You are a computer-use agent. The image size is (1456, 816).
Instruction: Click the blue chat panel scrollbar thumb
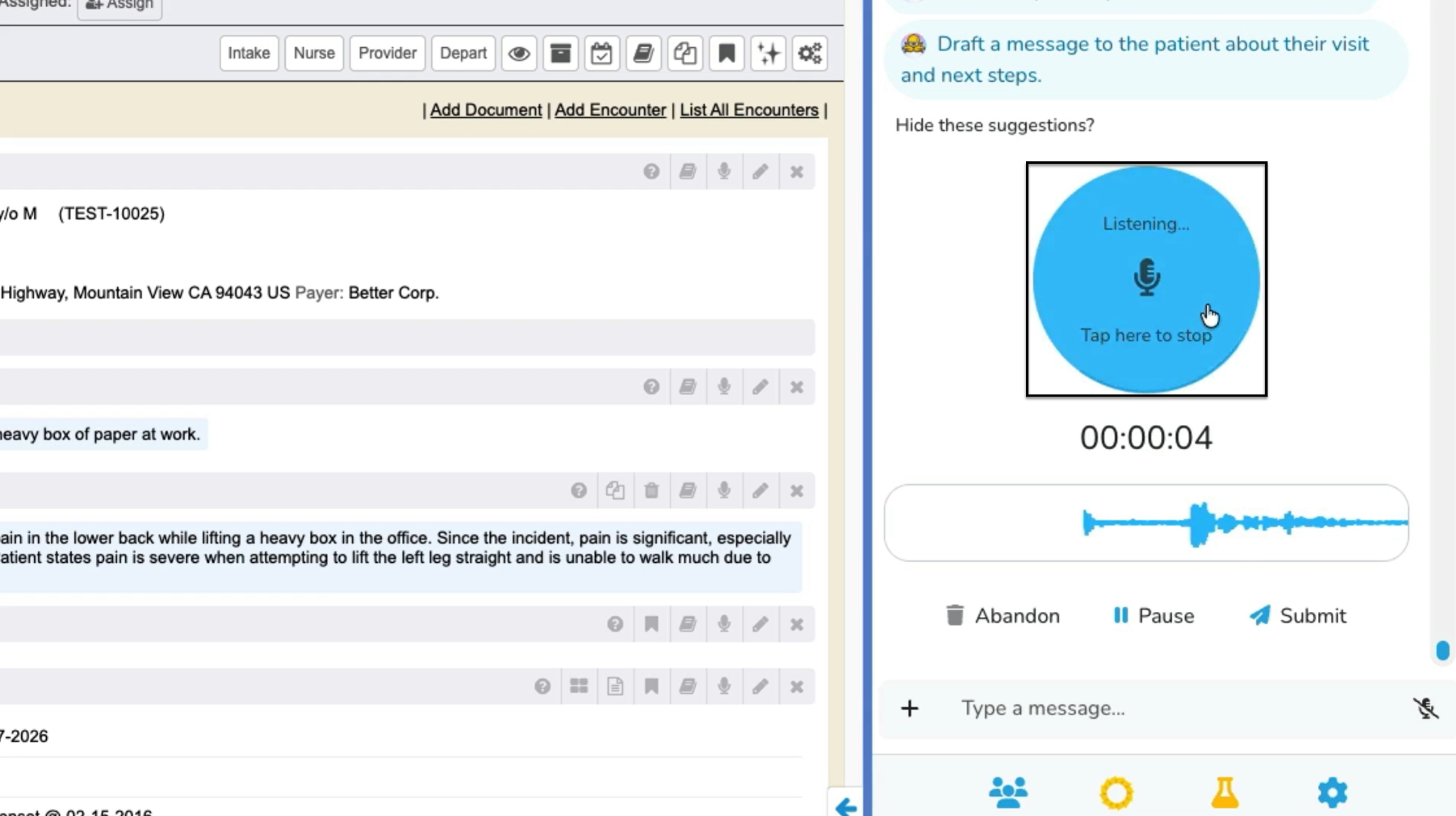1442,650
